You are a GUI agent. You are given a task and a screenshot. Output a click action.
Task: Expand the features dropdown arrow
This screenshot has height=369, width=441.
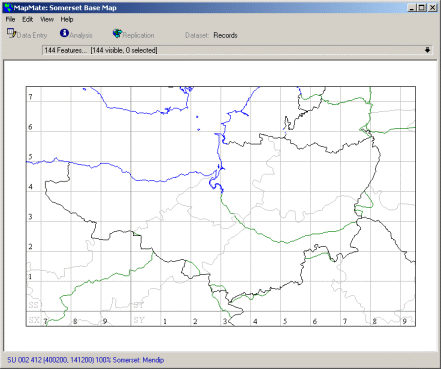coord(427,50)
